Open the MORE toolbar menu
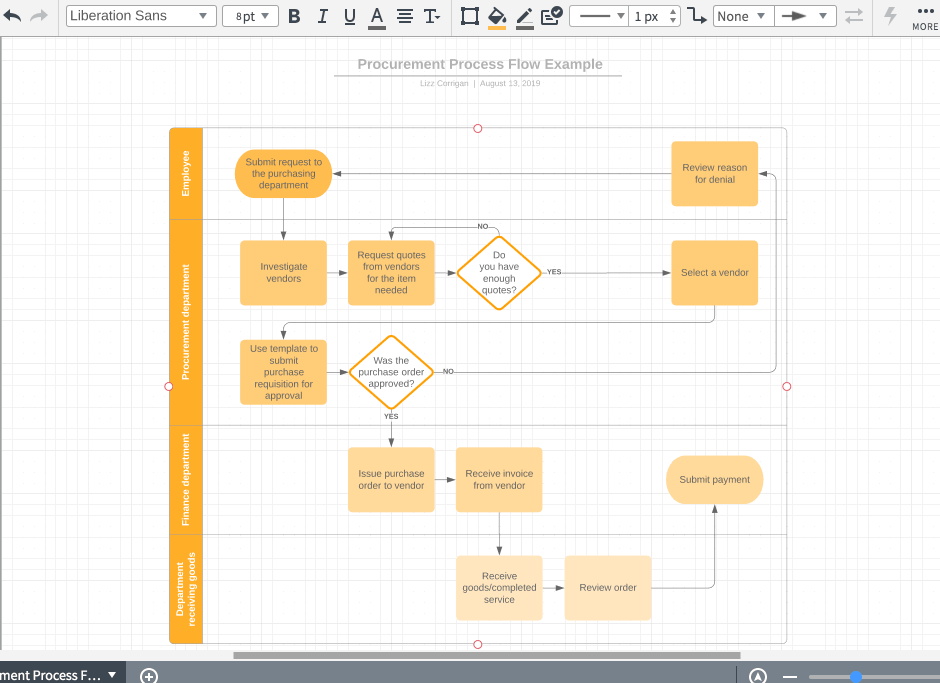The width and height of the screenshot is (940, 683). pyautogui.click(x=925, y=15)
